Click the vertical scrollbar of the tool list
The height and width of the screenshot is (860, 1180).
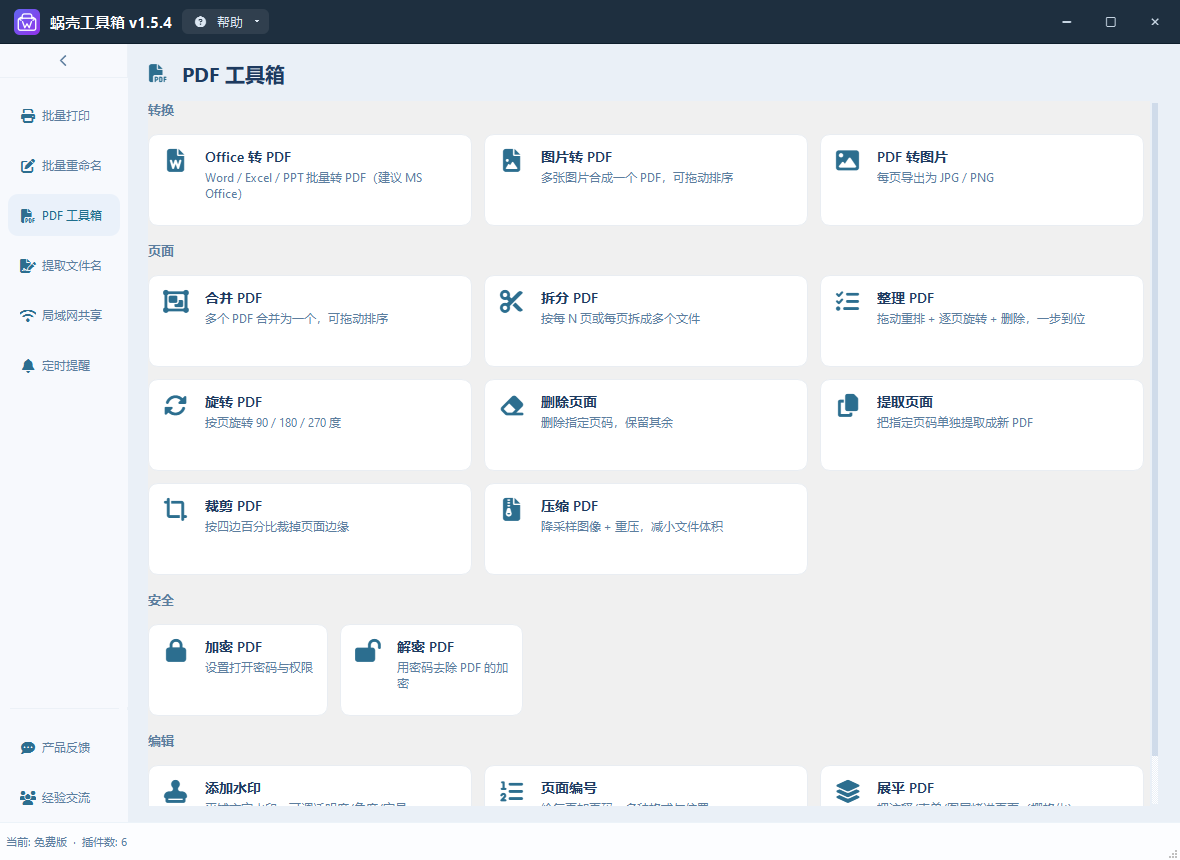tap(1155, 429)
